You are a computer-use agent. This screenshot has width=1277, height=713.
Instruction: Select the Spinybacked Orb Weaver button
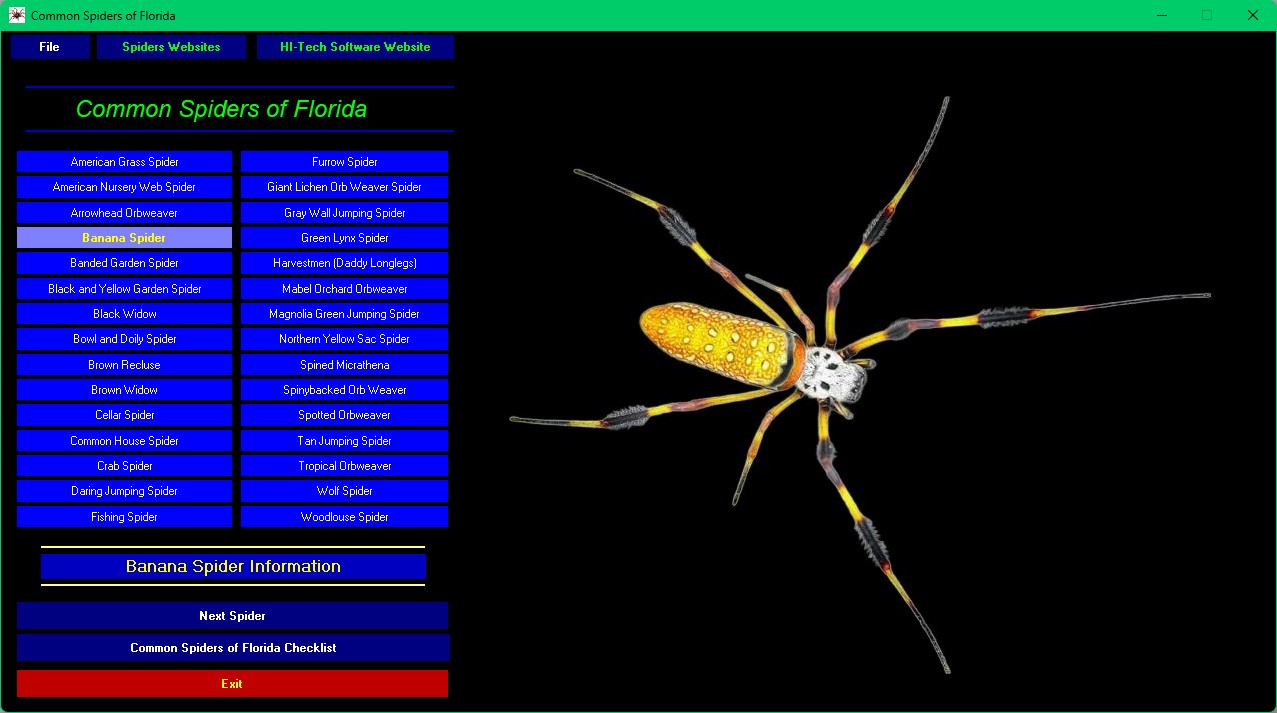344,390
